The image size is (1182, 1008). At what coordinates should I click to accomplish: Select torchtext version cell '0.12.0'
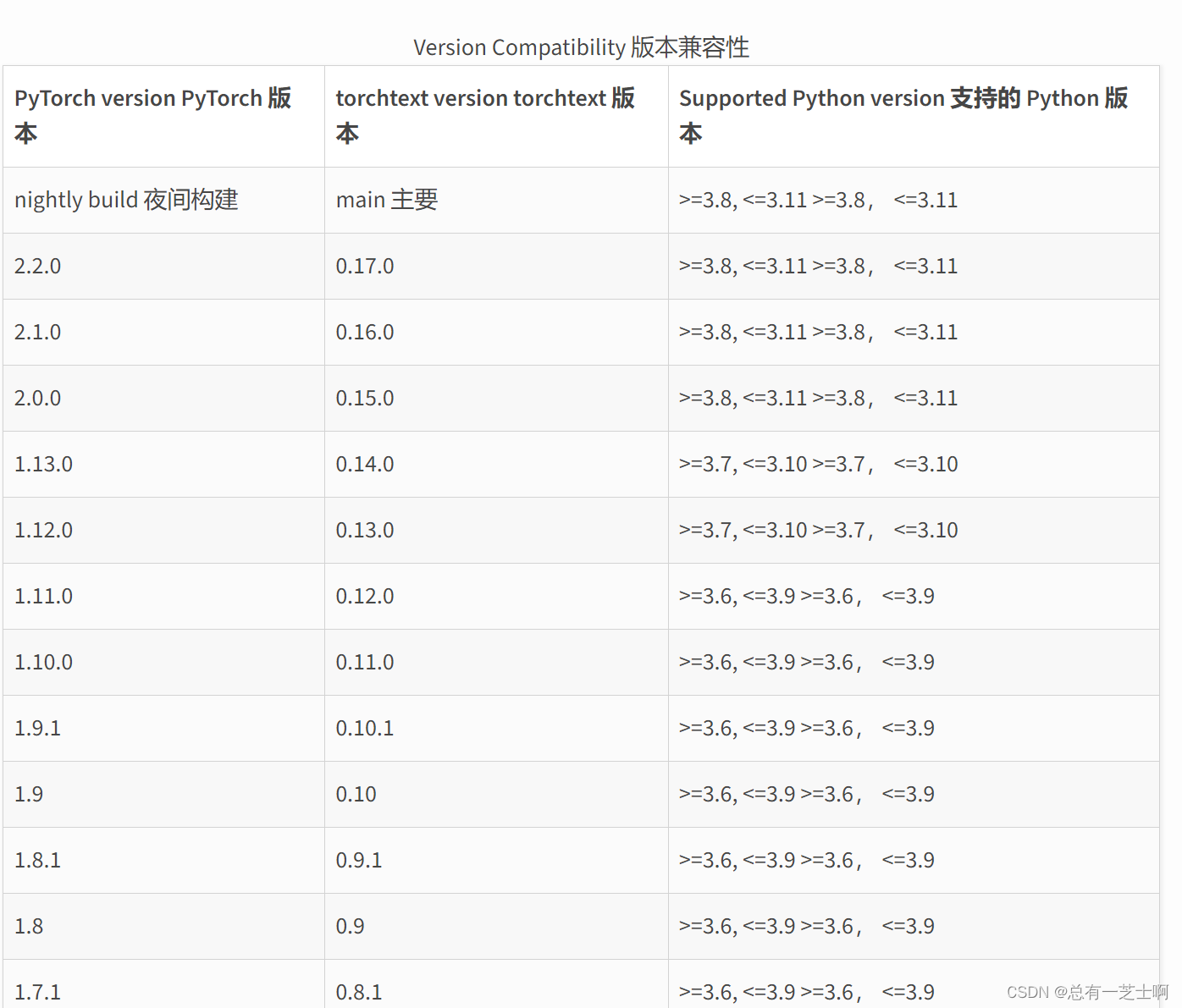click(496, 597)
